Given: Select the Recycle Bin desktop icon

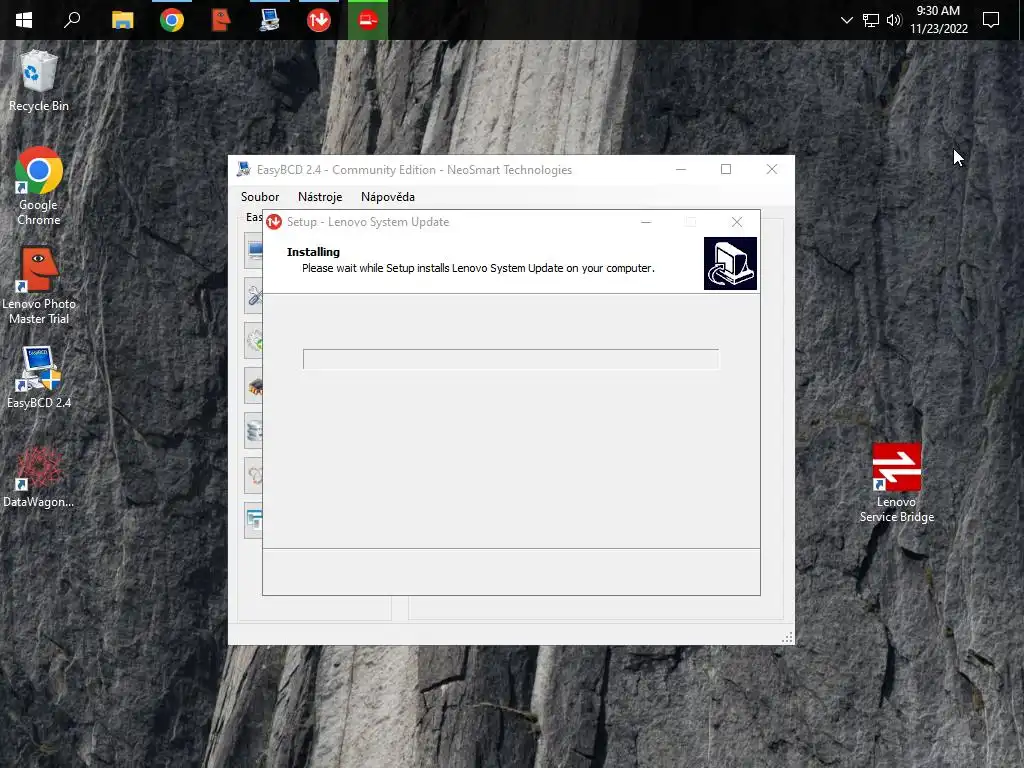Looking at the screenshot, I should tap(39, 81).
